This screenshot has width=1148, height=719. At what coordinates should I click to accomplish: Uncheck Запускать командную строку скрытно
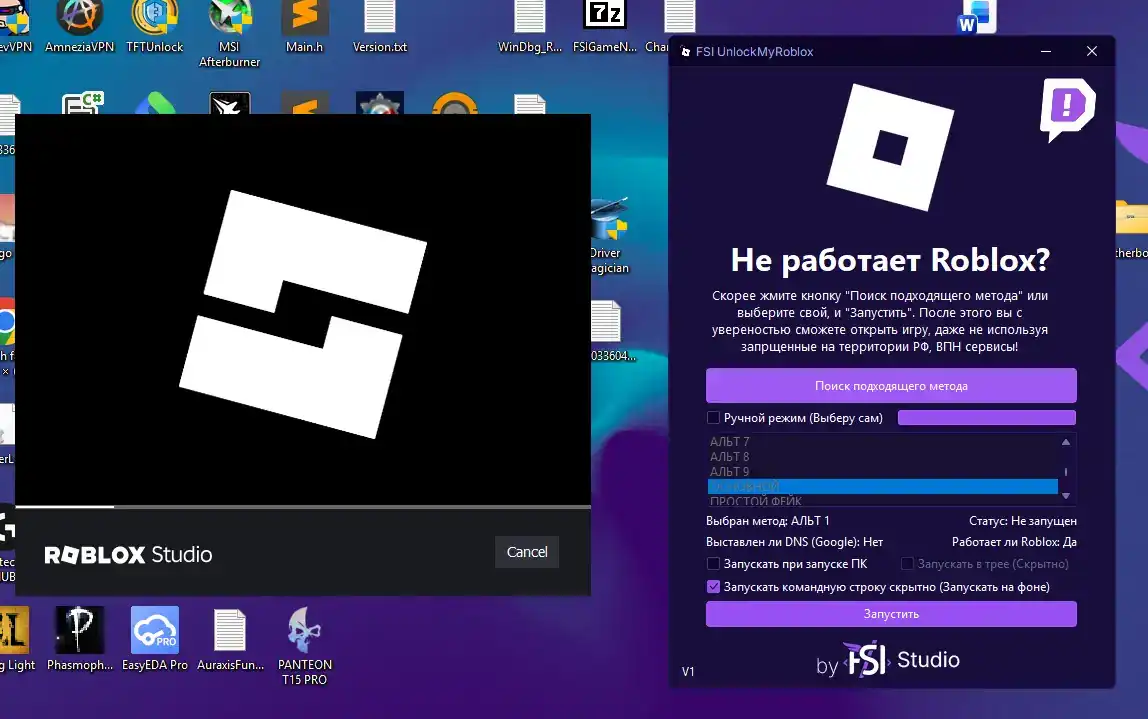click(x=713, y=586)
